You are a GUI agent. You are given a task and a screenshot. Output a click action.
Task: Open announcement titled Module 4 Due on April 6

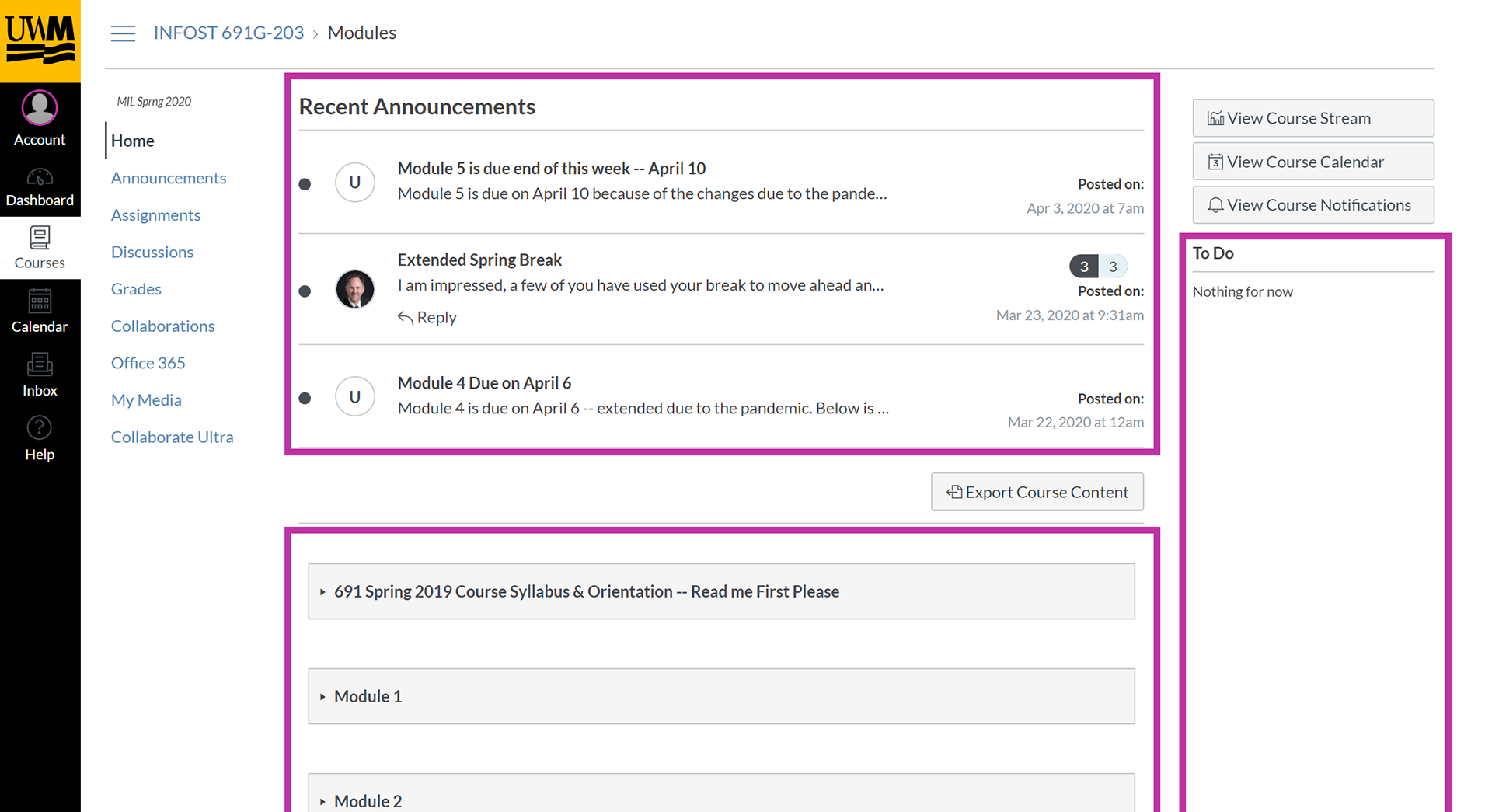[x=484, y=383]
